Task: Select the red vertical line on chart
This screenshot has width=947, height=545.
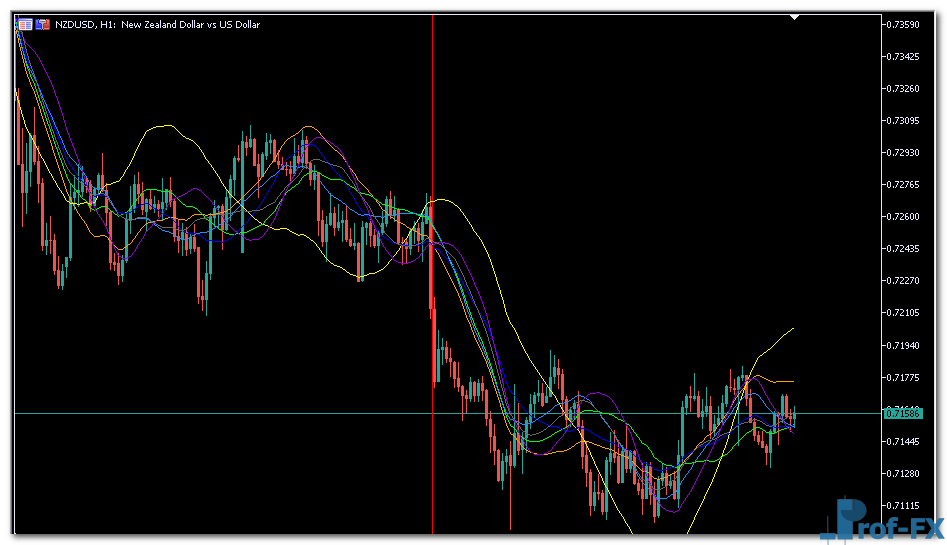Action: (432, 300)
